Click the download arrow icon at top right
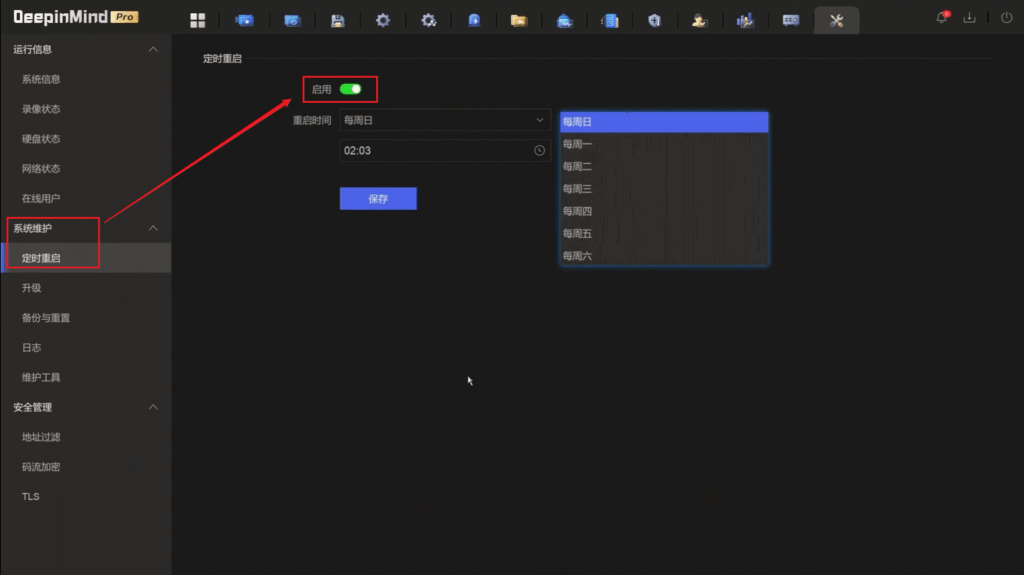 pos(969,18)
